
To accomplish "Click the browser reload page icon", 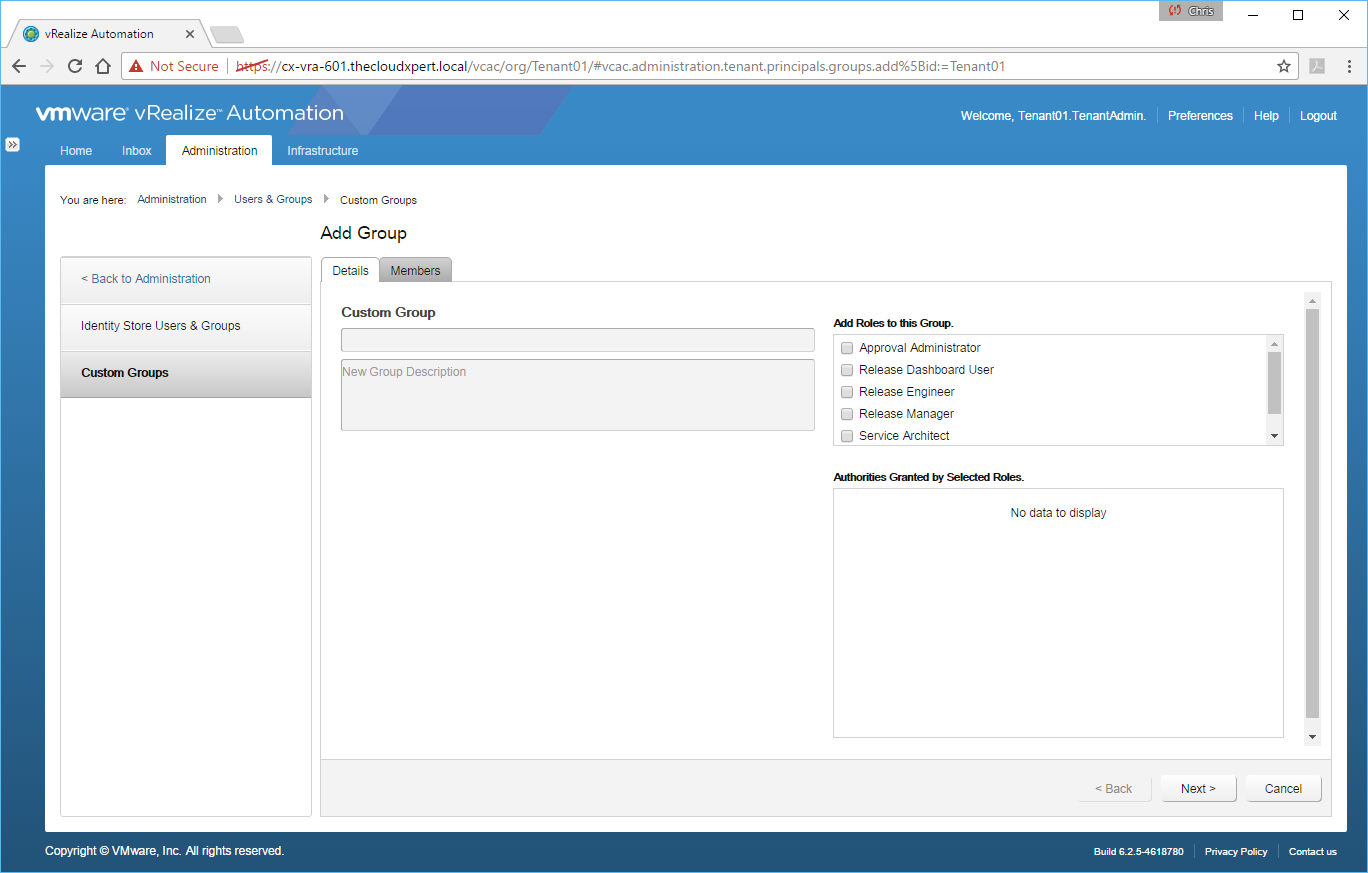I will [75, 66].
